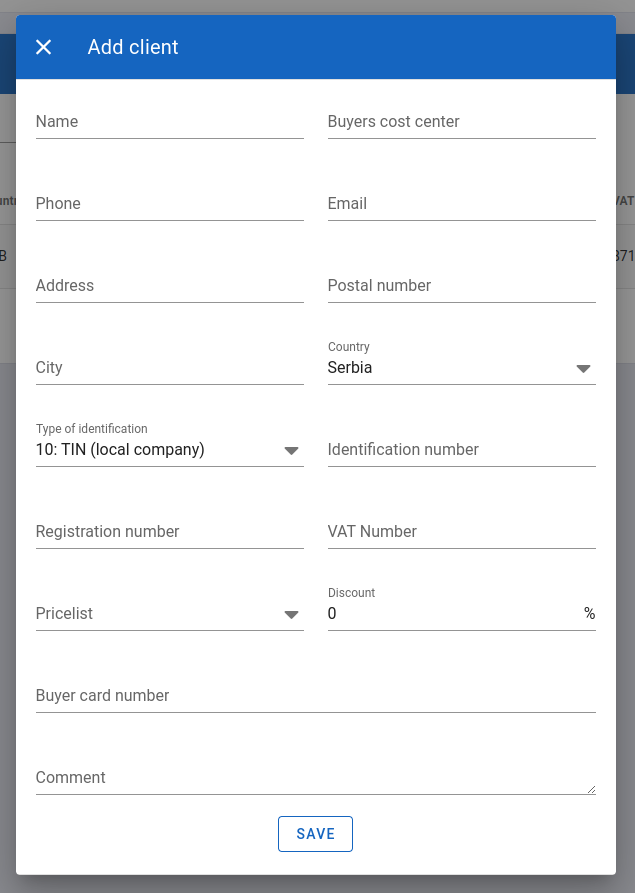Focus the City input field

(170, 368)
